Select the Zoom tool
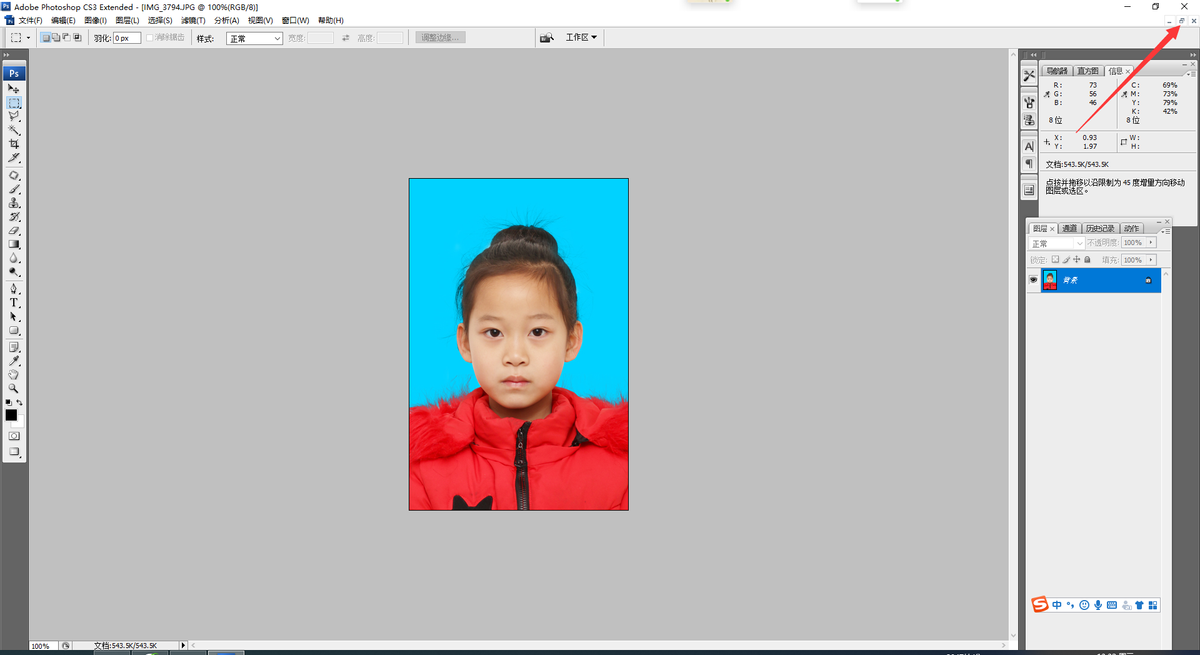The width and height of the screenshot is (1200, 655). pos(14,388)
